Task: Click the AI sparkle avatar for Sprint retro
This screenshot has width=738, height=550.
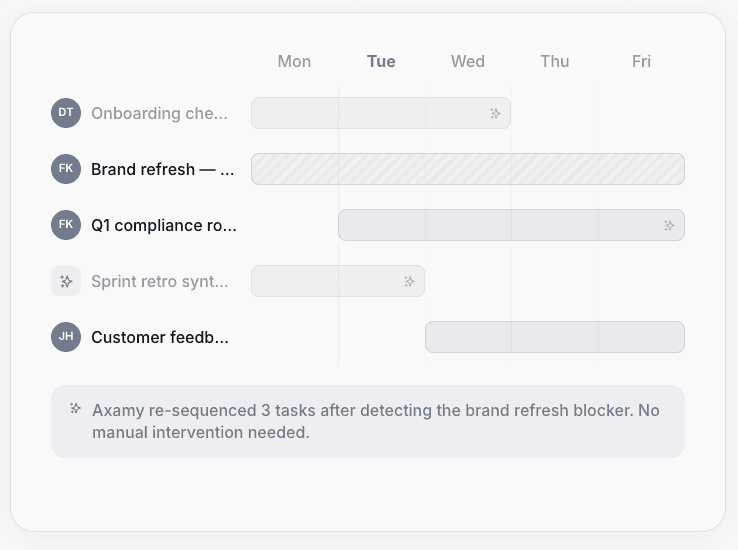Action: 66,281
